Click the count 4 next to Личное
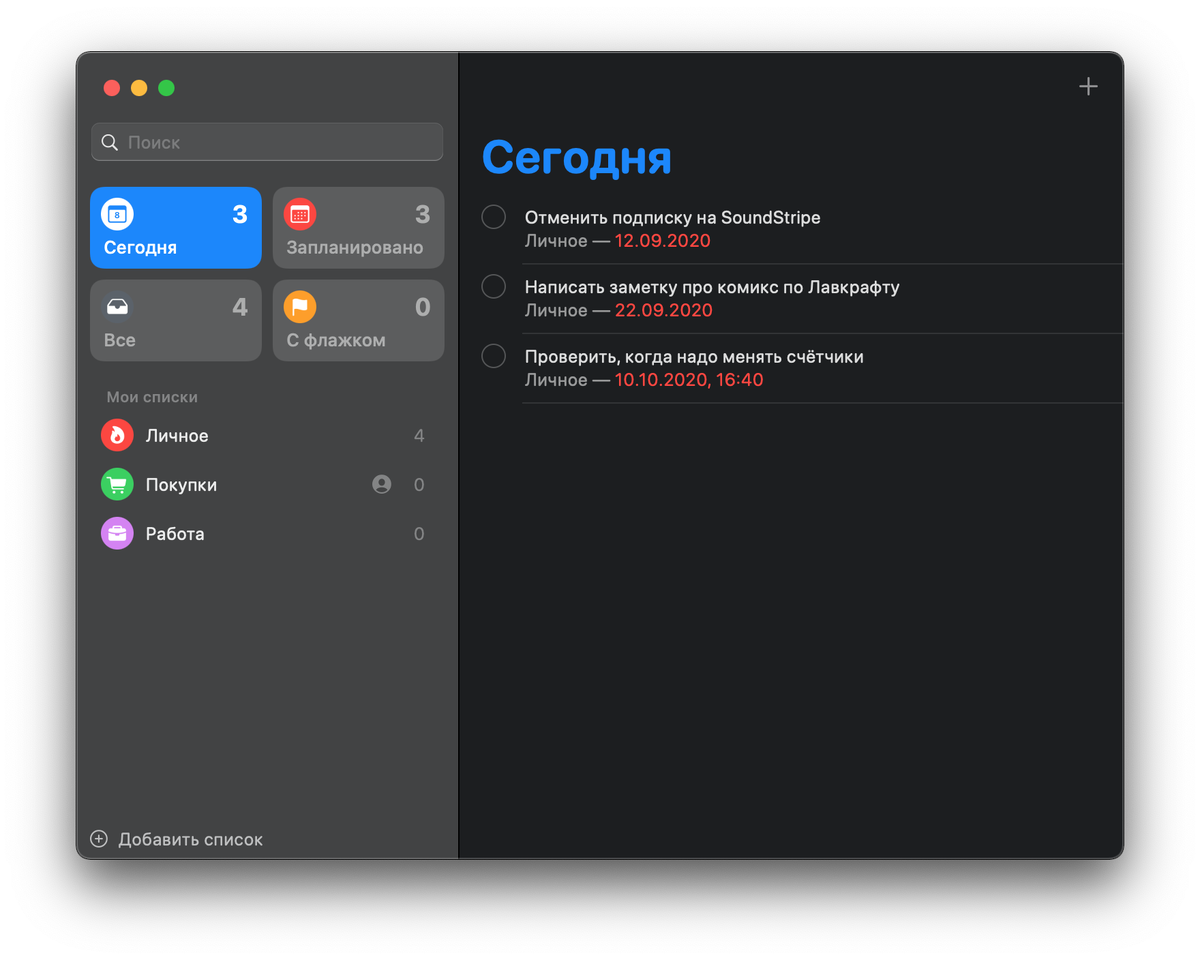This screenshot has width=1200, height=960. (x=419, y=436)
